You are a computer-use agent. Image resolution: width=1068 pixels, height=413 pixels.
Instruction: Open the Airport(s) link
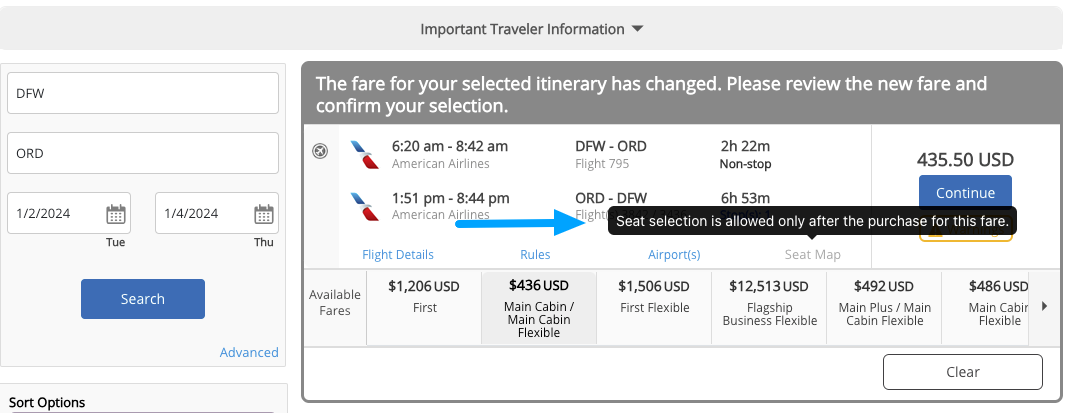pyautogui.click(x=674, y=254)
